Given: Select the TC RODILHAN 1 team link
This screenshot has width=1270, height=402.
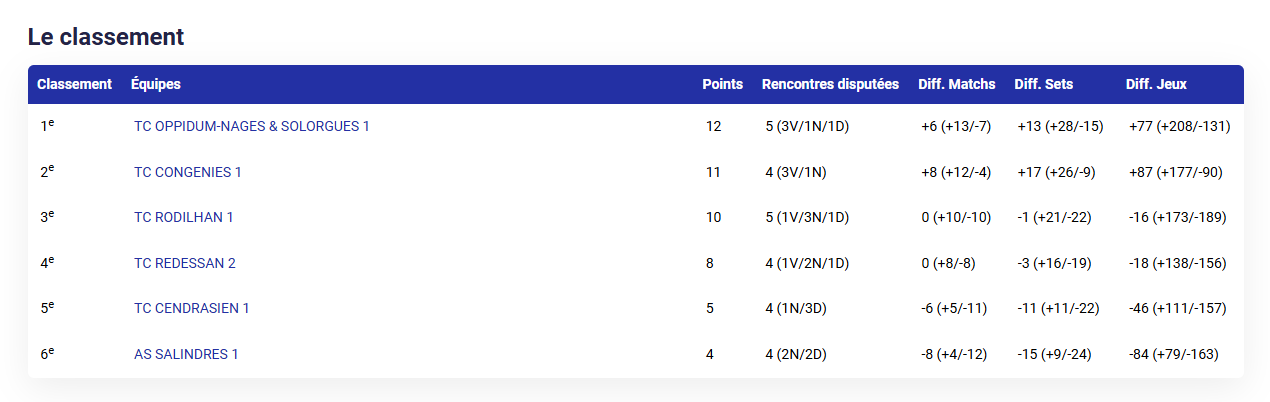Looking at the screenshot, I should coord(184,217).
